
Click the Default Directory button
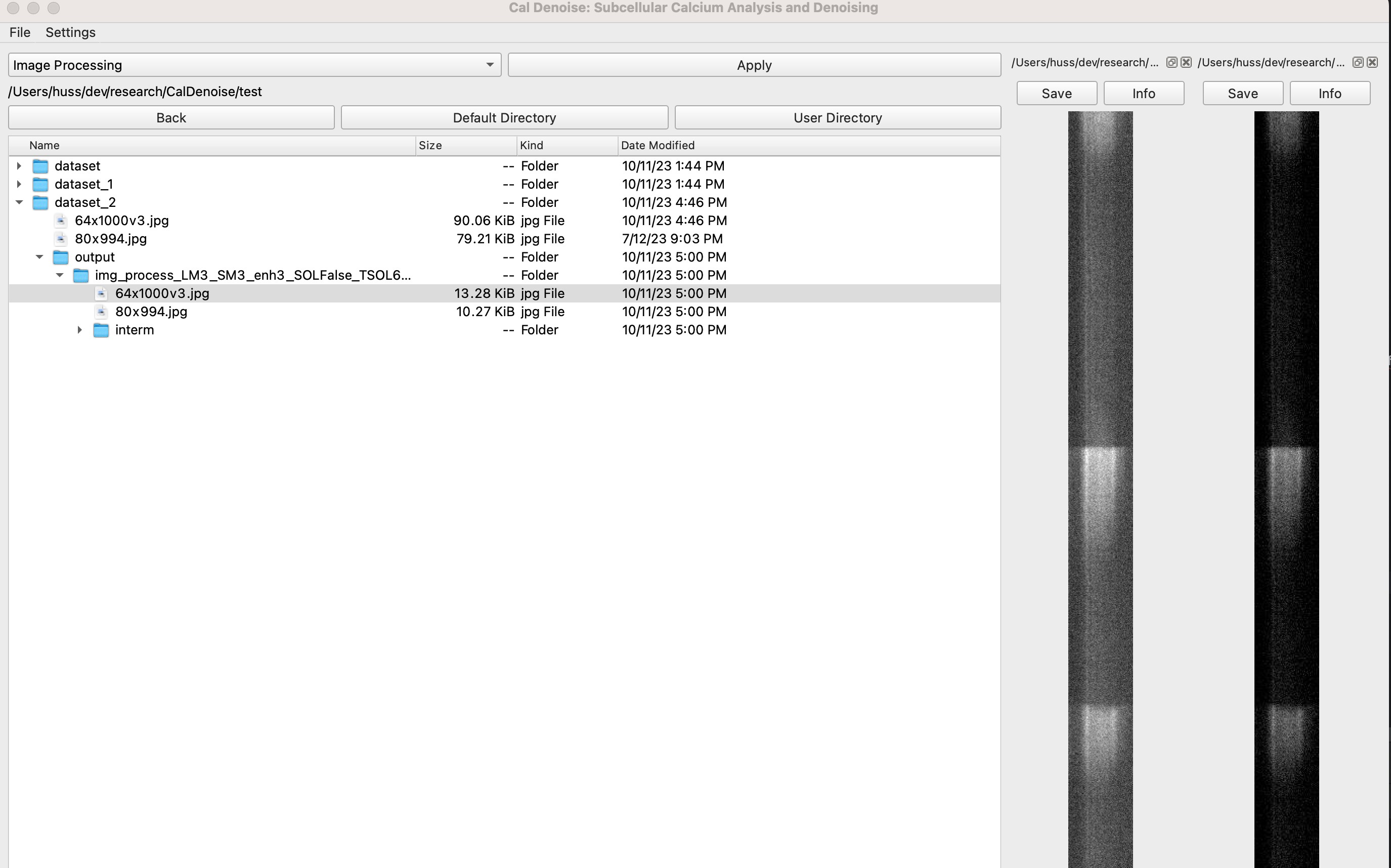[x=504, y=118]
